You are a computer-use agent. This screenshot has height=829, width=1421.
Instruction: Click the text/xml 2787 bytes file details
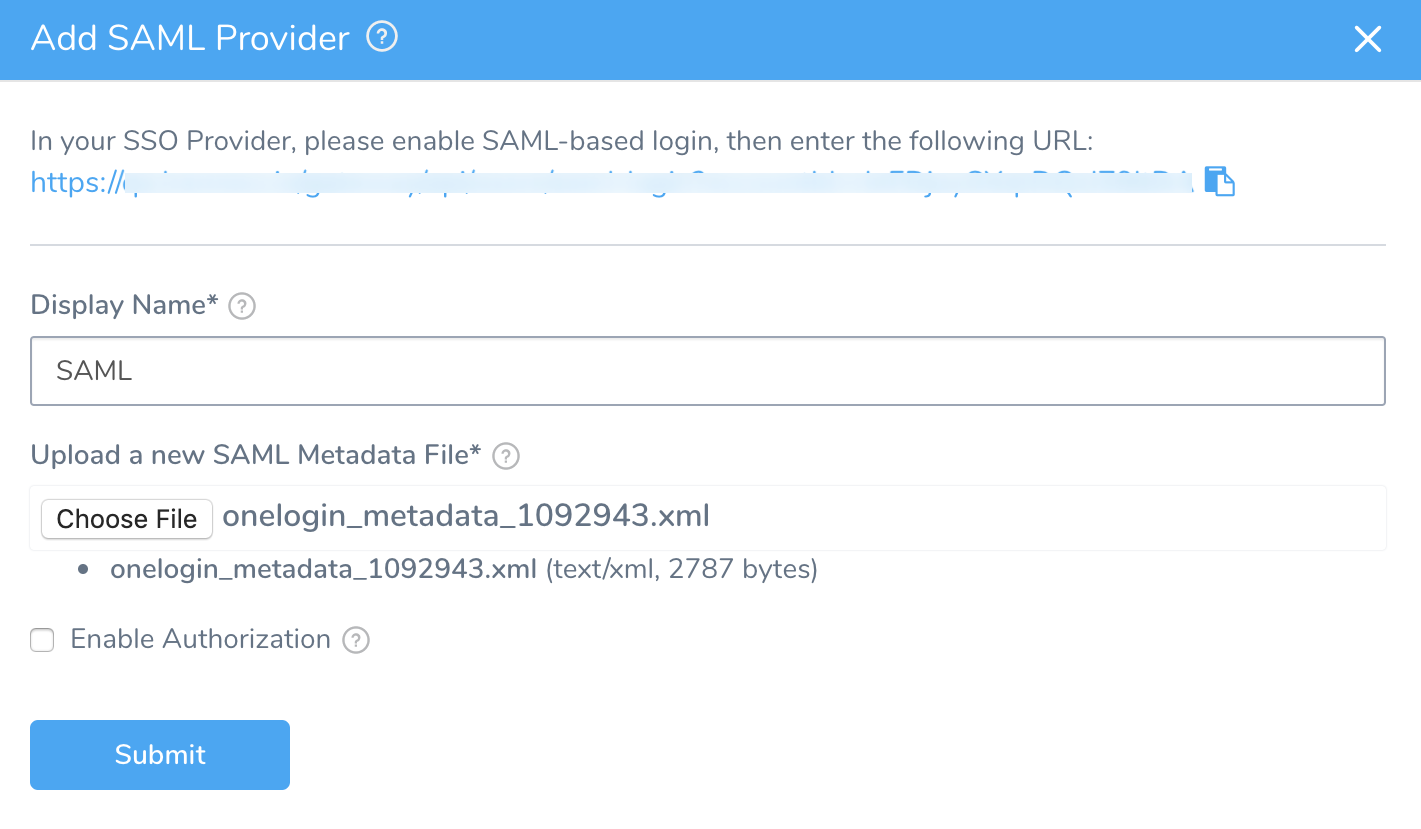tap(682, 569)
